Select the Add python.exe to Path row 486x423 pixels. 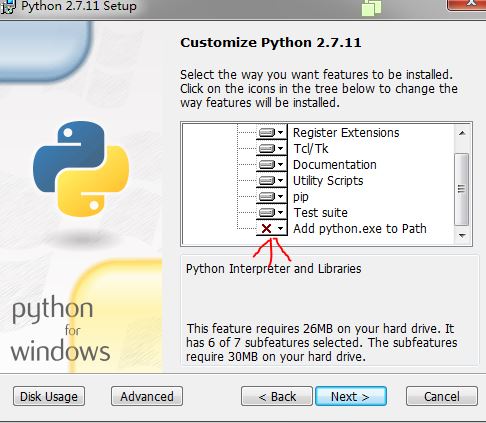tap(360, 229)
